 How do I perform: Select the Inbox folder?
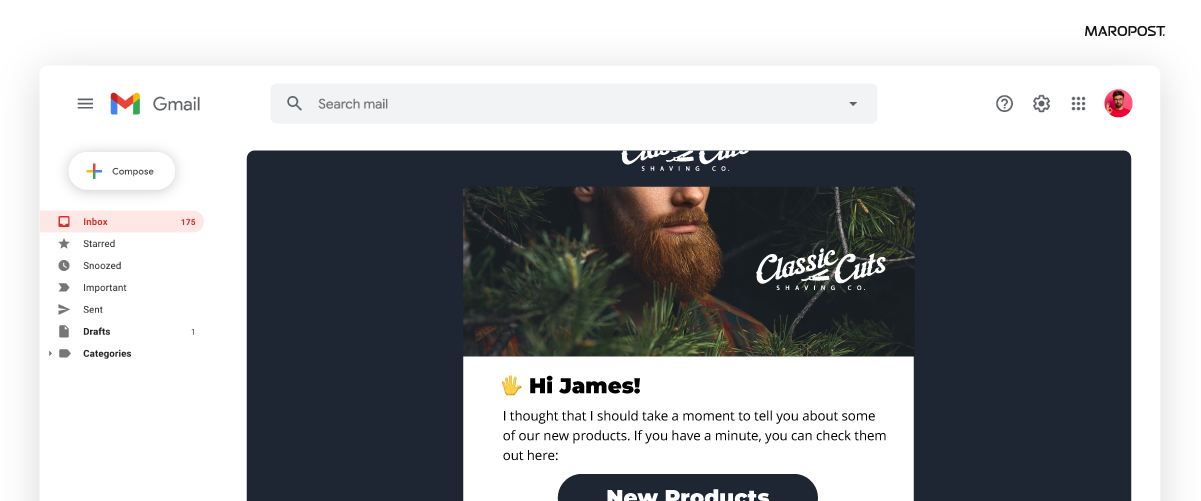pyautogui.click(x=122, y=222)
